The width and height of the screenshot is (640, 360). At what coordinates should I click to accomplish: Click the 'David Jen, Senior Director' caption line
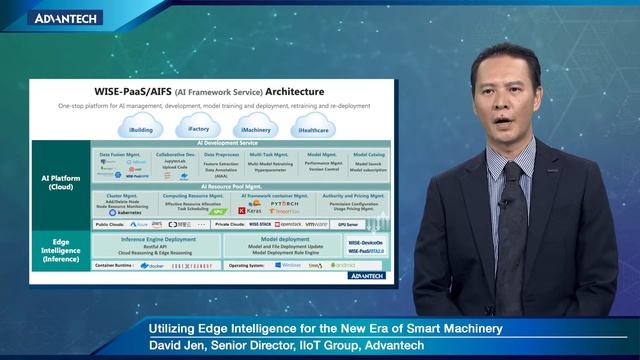point(286,346)
